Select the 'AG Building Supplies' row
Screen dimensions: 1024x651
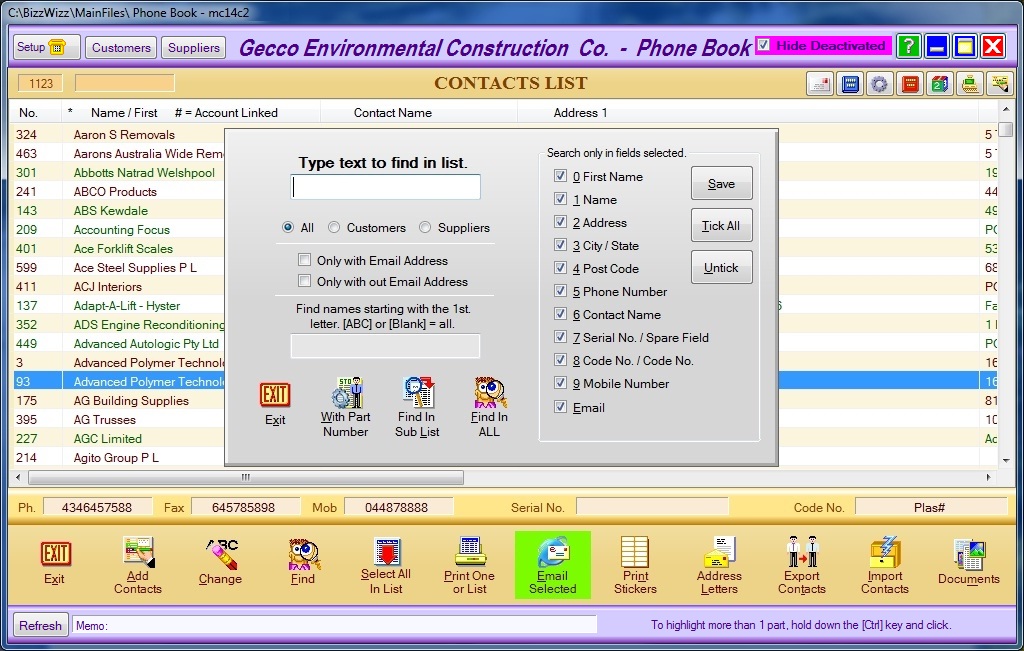click(x=131, y=400)
